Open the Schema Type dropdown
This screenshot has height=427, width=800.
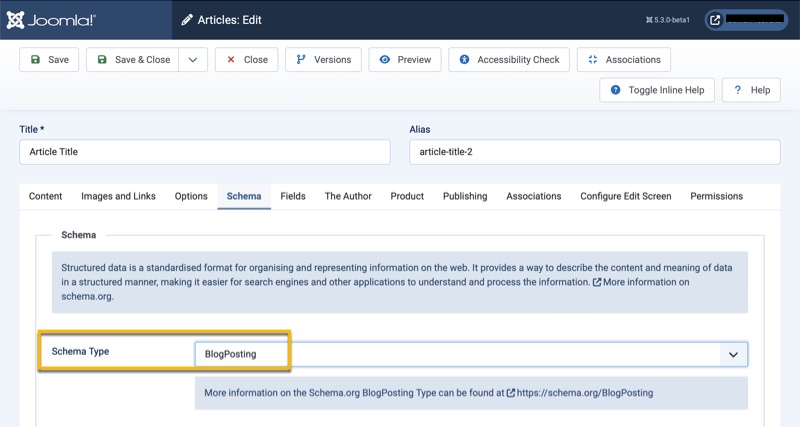click(x=470, y=354)
